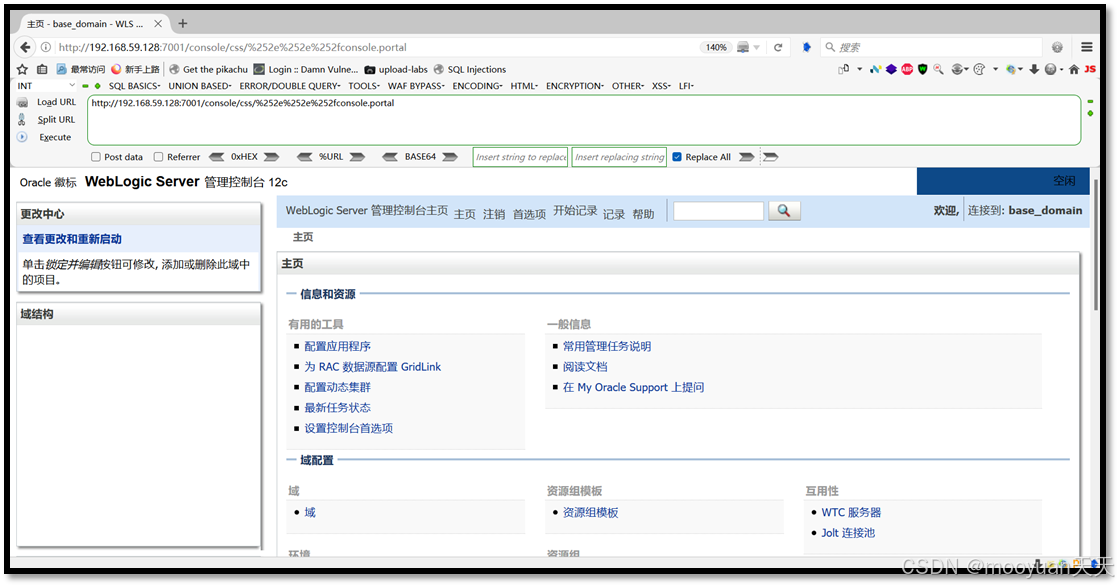Uncheck the Replace All checkbox
The width and height of the screenshot is (1119, 587).
(x=677, y=157)
